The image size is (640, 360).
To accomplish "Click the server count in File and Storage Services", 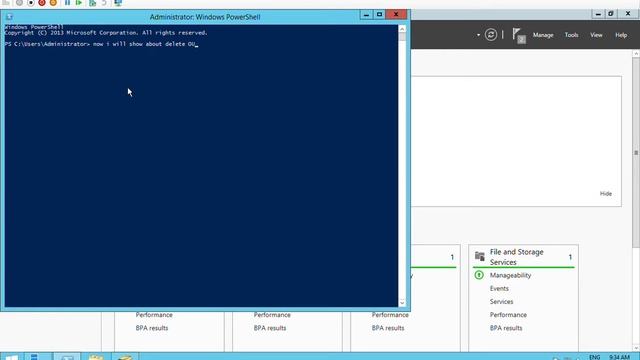I will (x=570, y=257).
